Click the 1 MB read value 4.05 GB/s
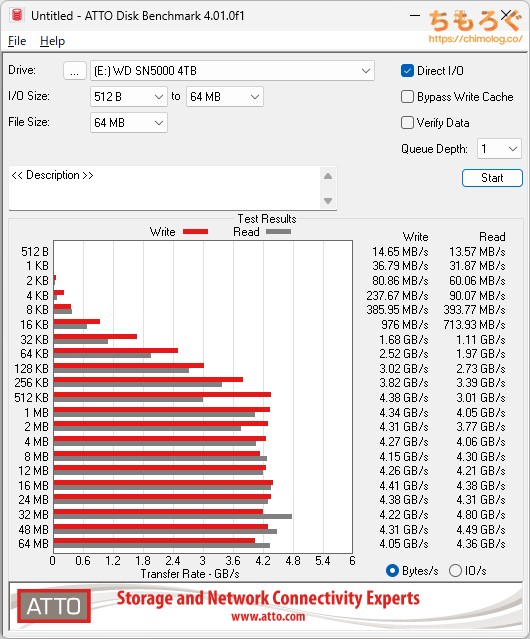The height and width of the screenshot is (639, 530). click(481, 412)
